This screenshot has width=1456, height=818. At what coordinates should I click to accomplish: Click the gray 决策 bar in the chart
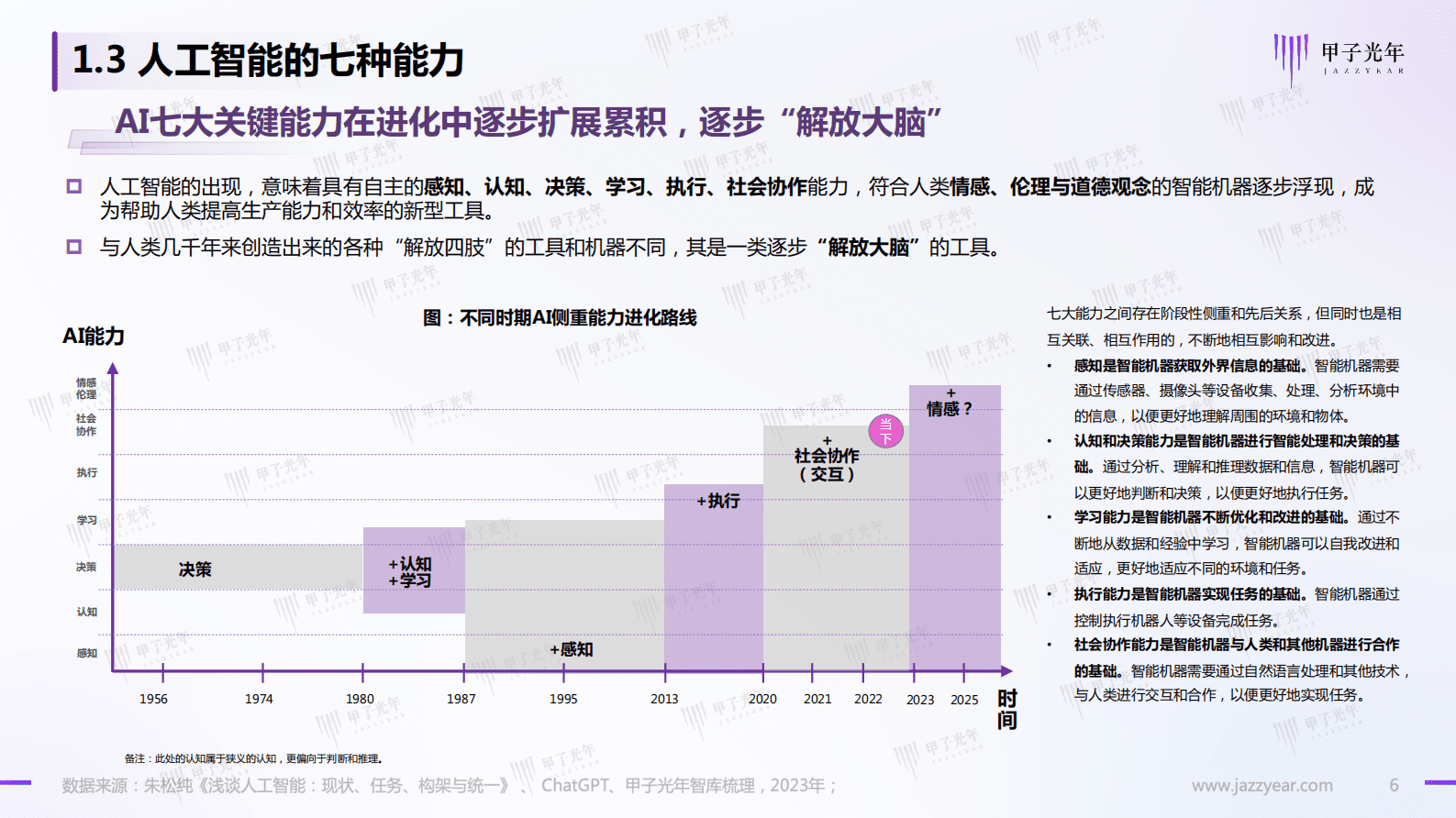point(238,567)
